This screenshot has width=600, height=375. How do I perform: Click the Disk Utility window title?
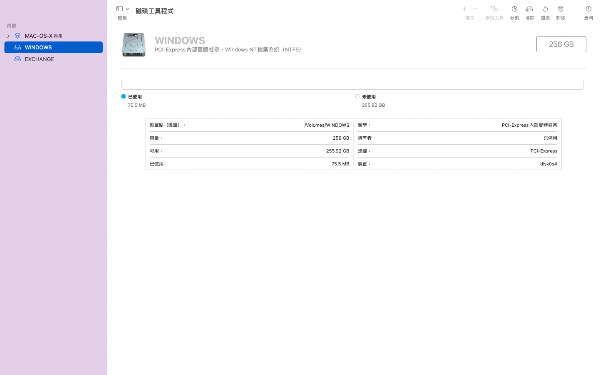point(155,11)
